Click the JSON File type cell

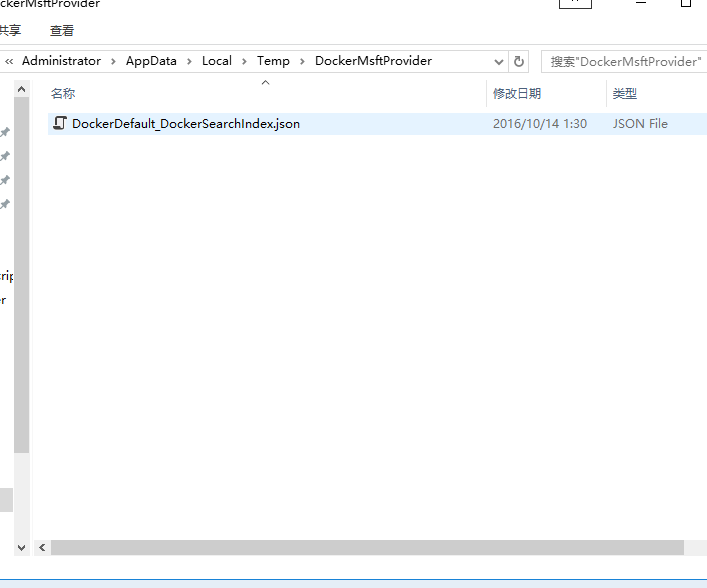point(640,124)
